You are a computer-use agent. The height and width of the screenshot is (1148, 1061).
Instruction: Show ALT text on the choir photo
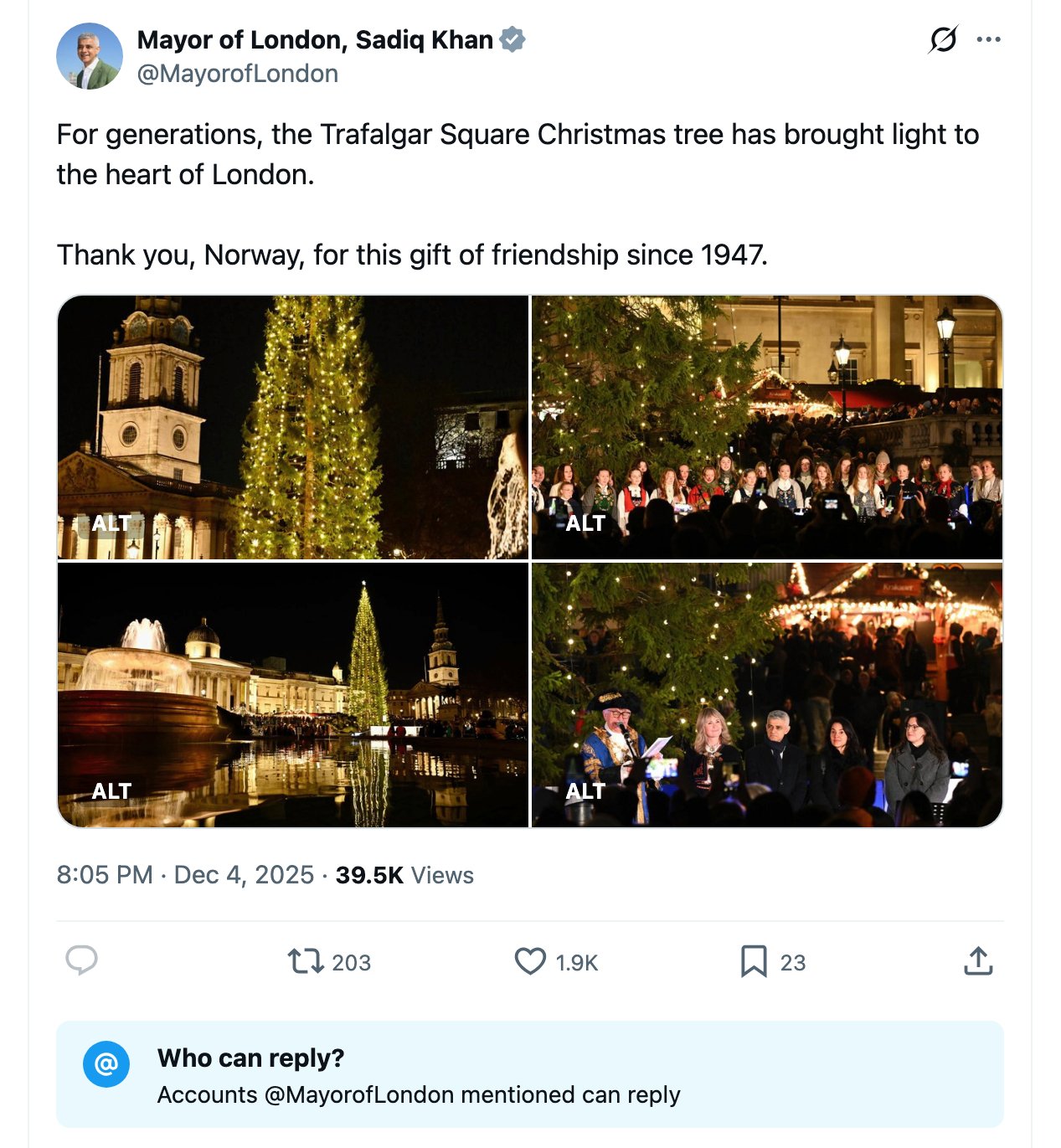click(x=585, y=523)
